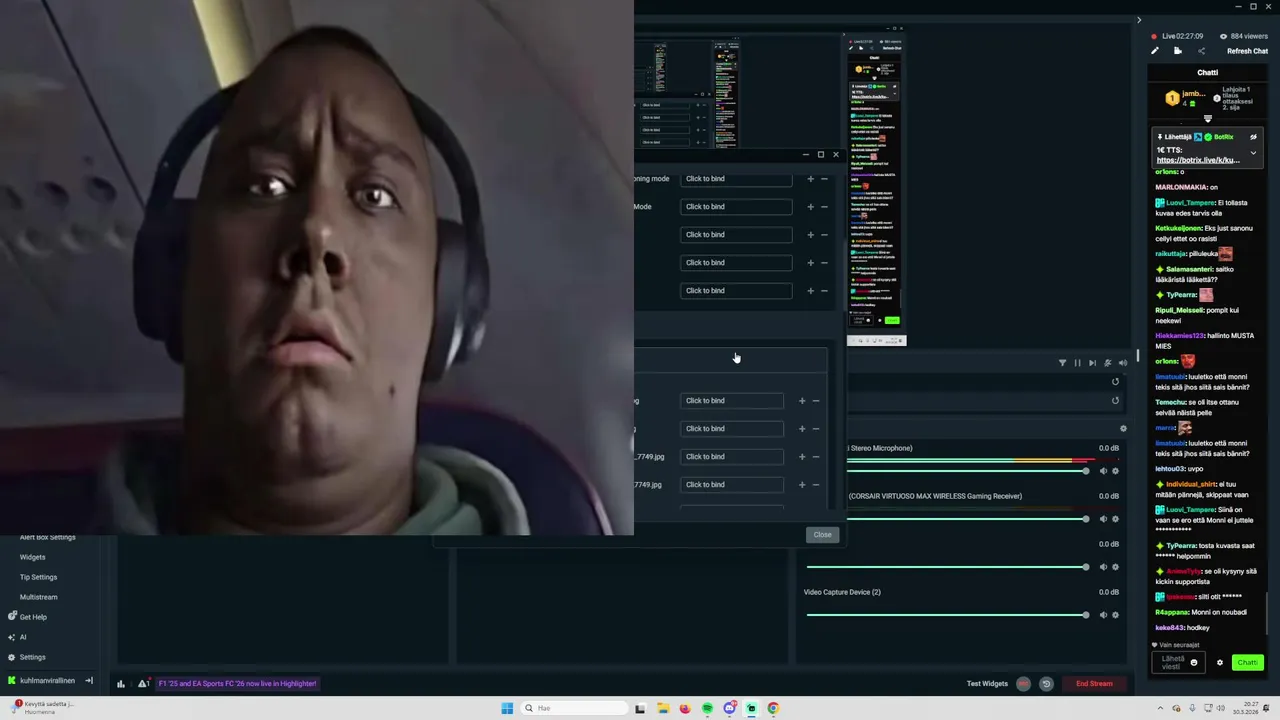
Task: Click Refresh Chat
Action: point(1247,51)
